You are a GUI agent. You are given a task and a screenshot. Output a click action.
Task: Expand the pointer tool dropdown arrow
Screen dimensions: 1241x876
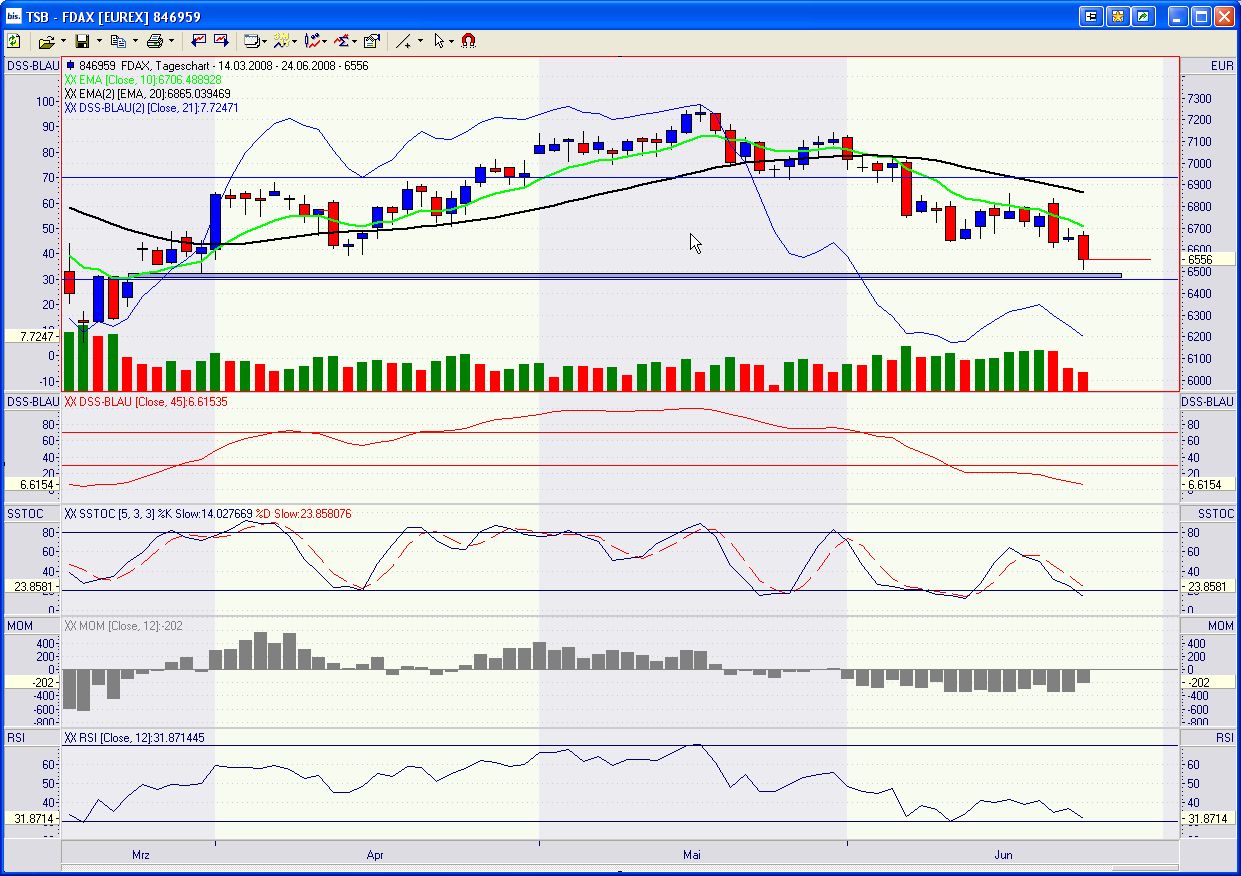451,41
